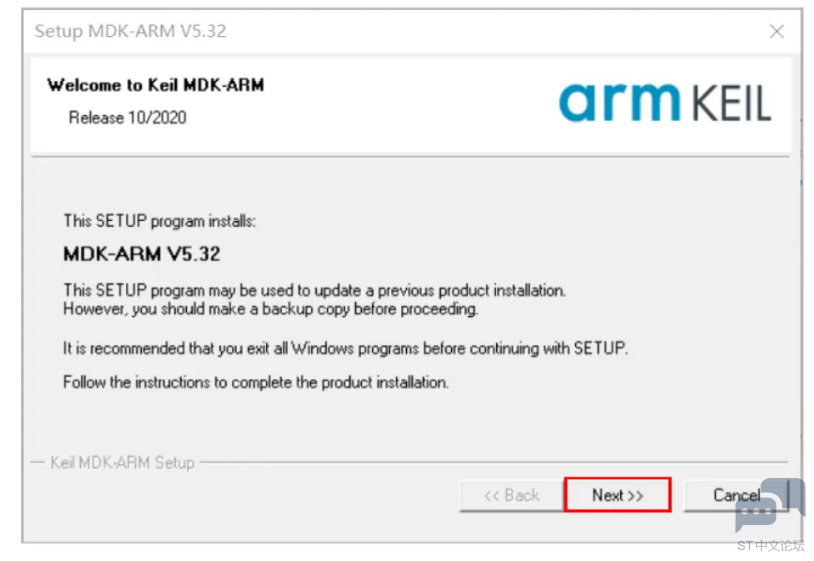Click the 'update a previous product installation' line

point(315,290)
